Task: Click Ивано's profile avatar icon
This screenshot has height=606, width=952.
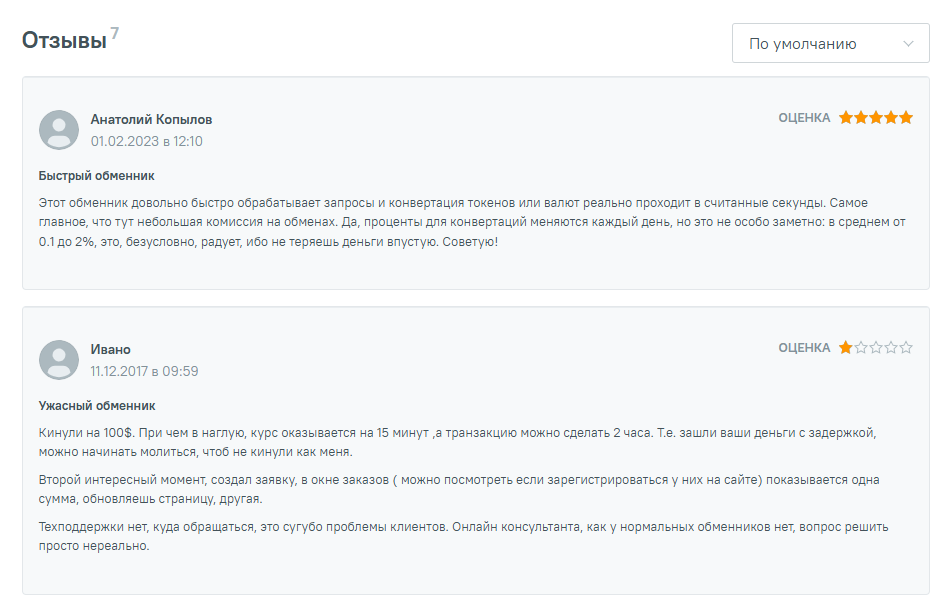Action: (59, 360)
